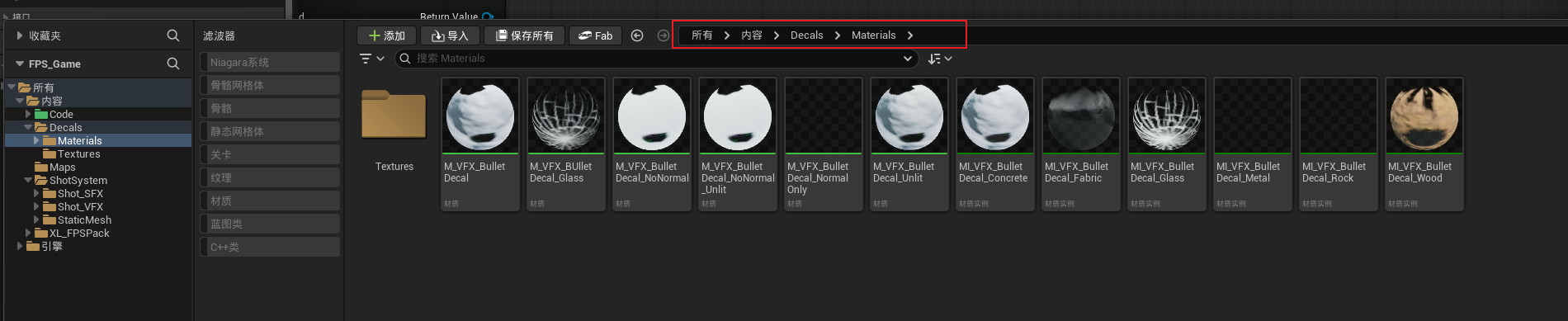This screenshot has height=321, width=1568.
Task: Expand the 收藏夹 (Favorites) section
Action: click(20, 35)
